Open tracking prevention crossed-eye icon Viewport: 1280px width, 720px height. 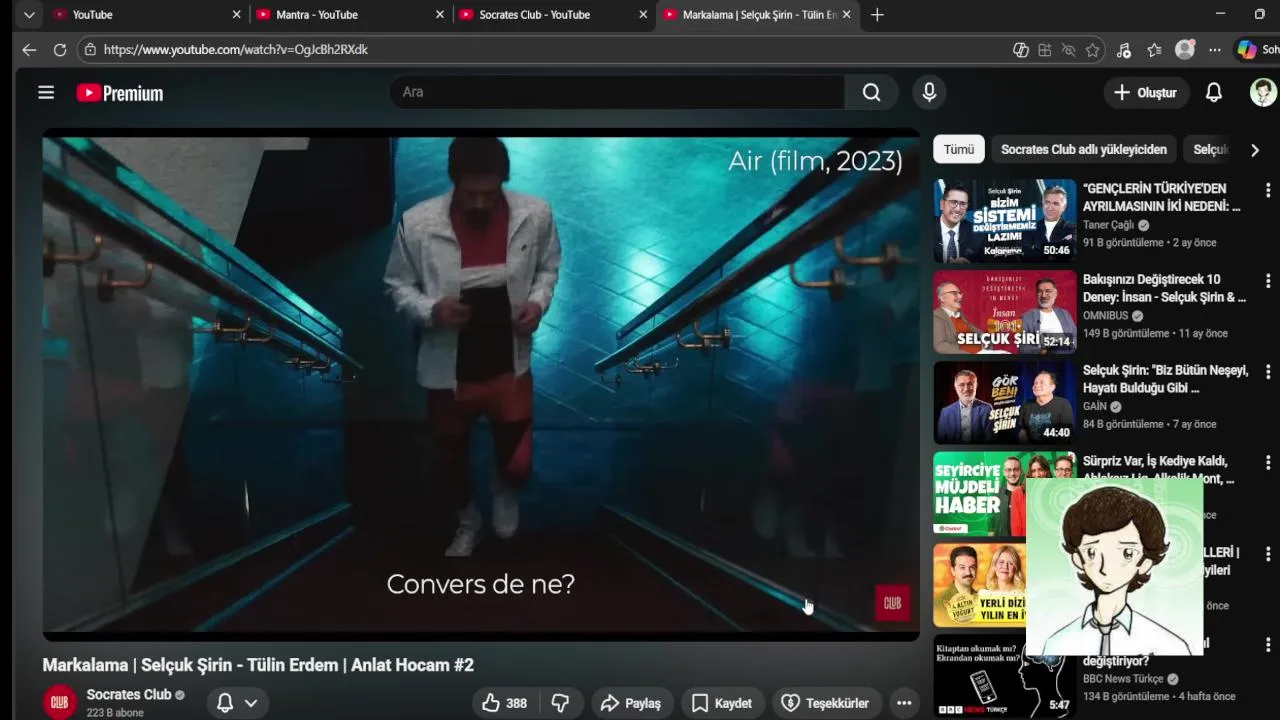tap(1068, 49)
